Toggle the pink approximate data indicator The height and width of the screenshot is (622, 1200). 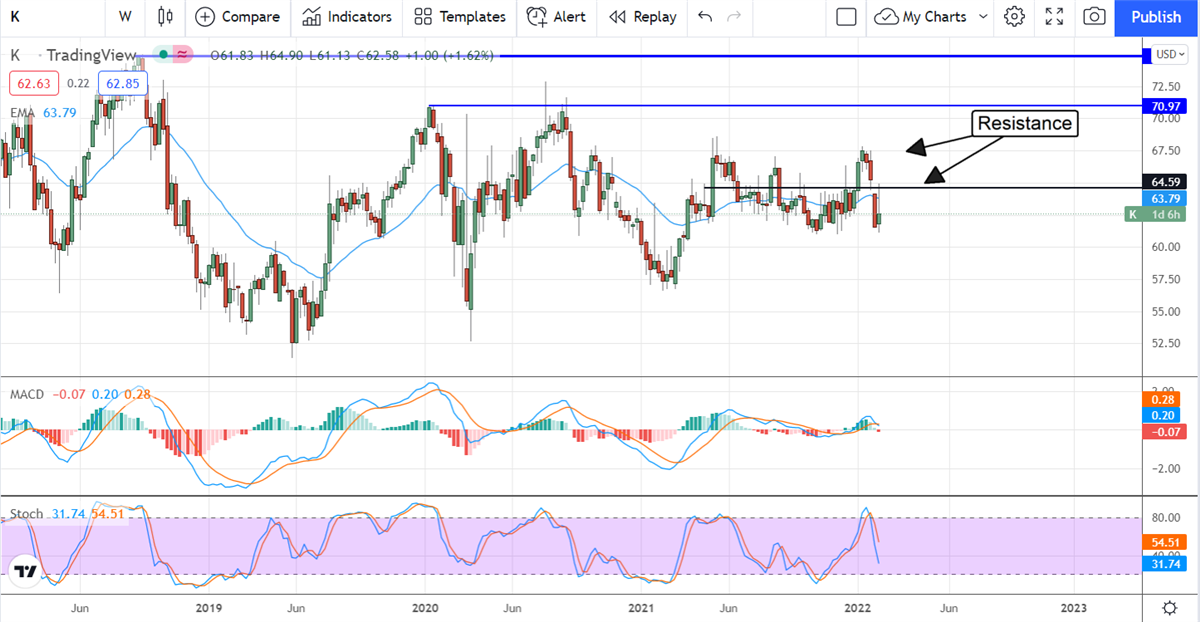click(x=182, y=54)
